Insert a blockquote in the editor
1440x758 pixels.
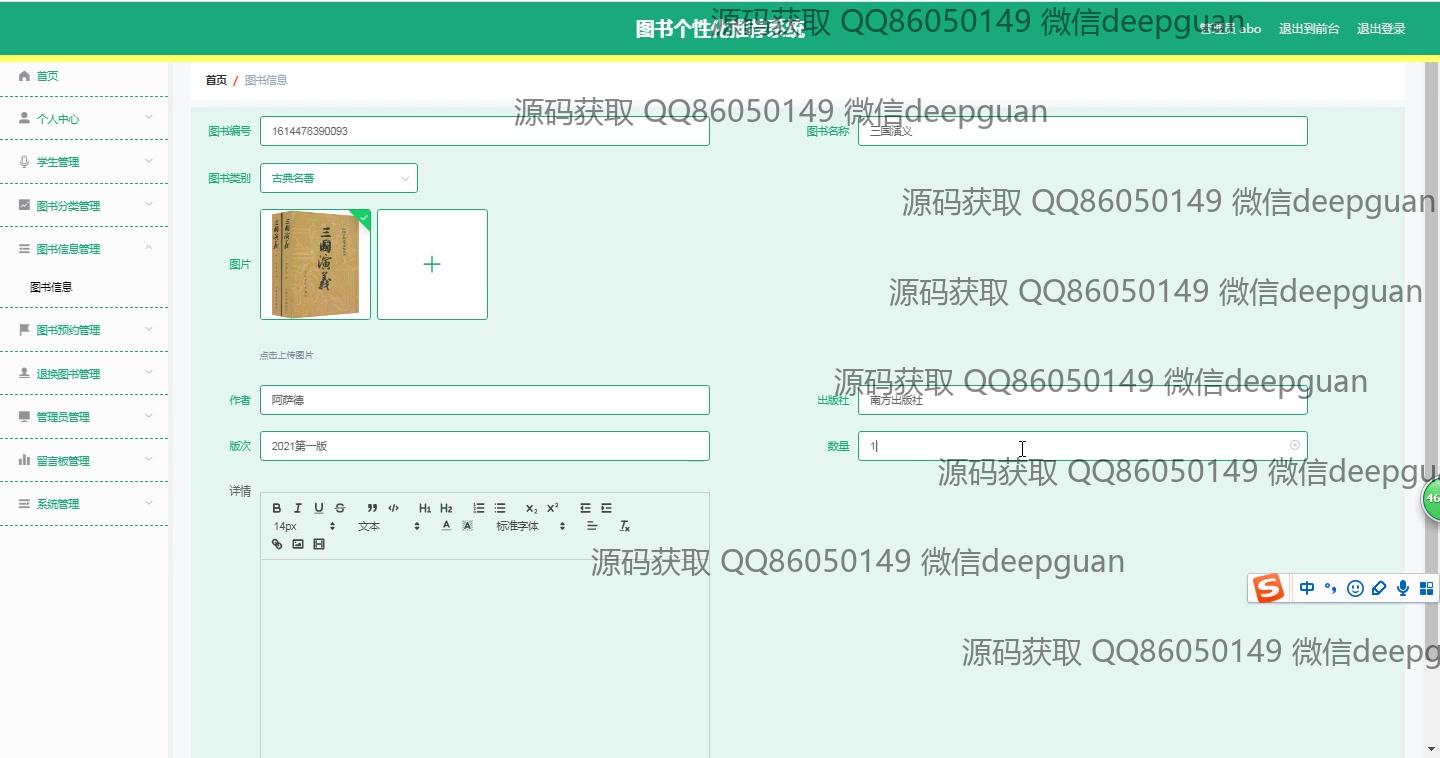(372, 508)
